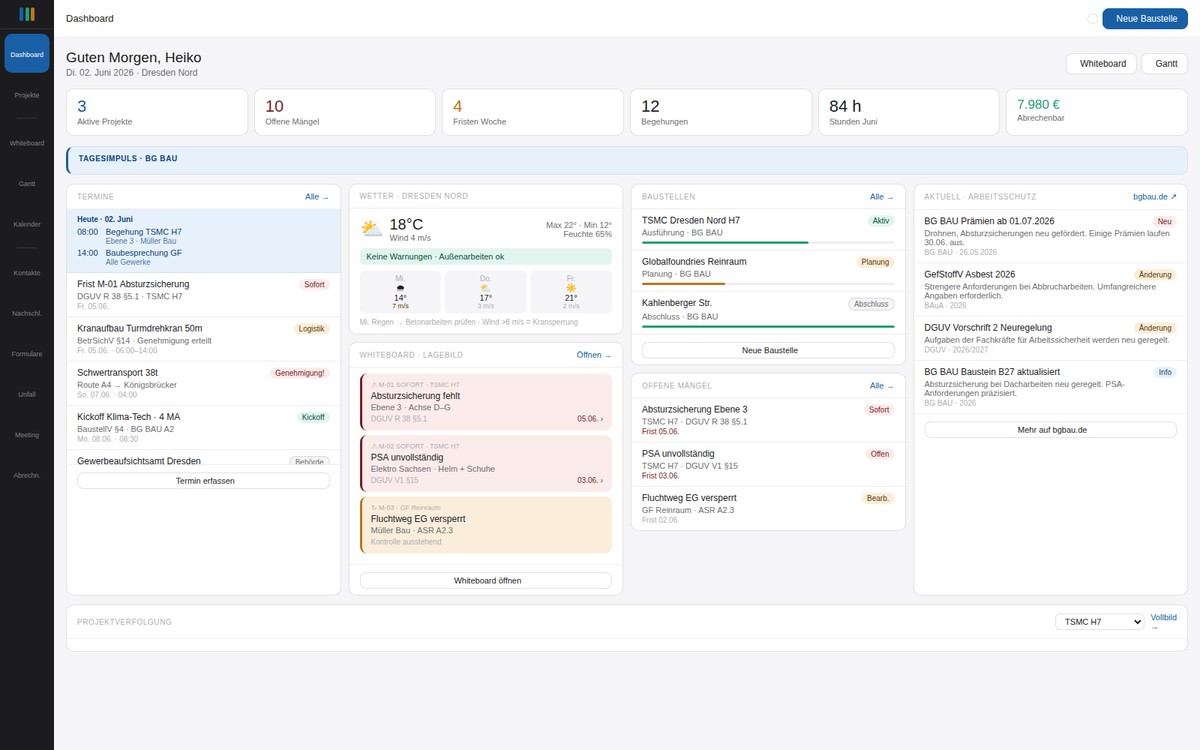This screenshot has width=1200, height=750.
Task: Open Kalender in the sidebar
Action: [x=27, y=224]
